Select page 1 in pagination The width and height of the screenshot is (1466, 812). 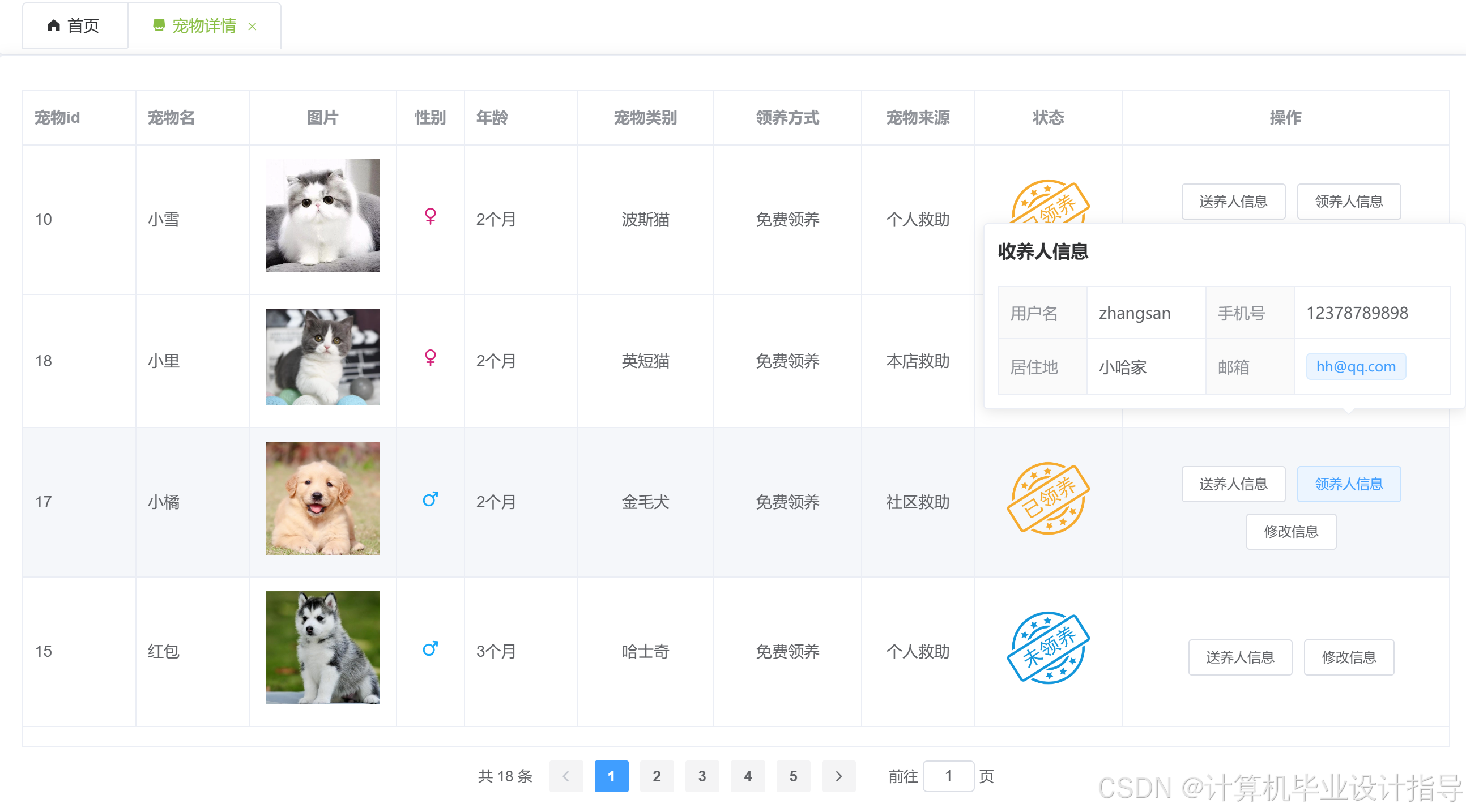(x=611, y=777)
